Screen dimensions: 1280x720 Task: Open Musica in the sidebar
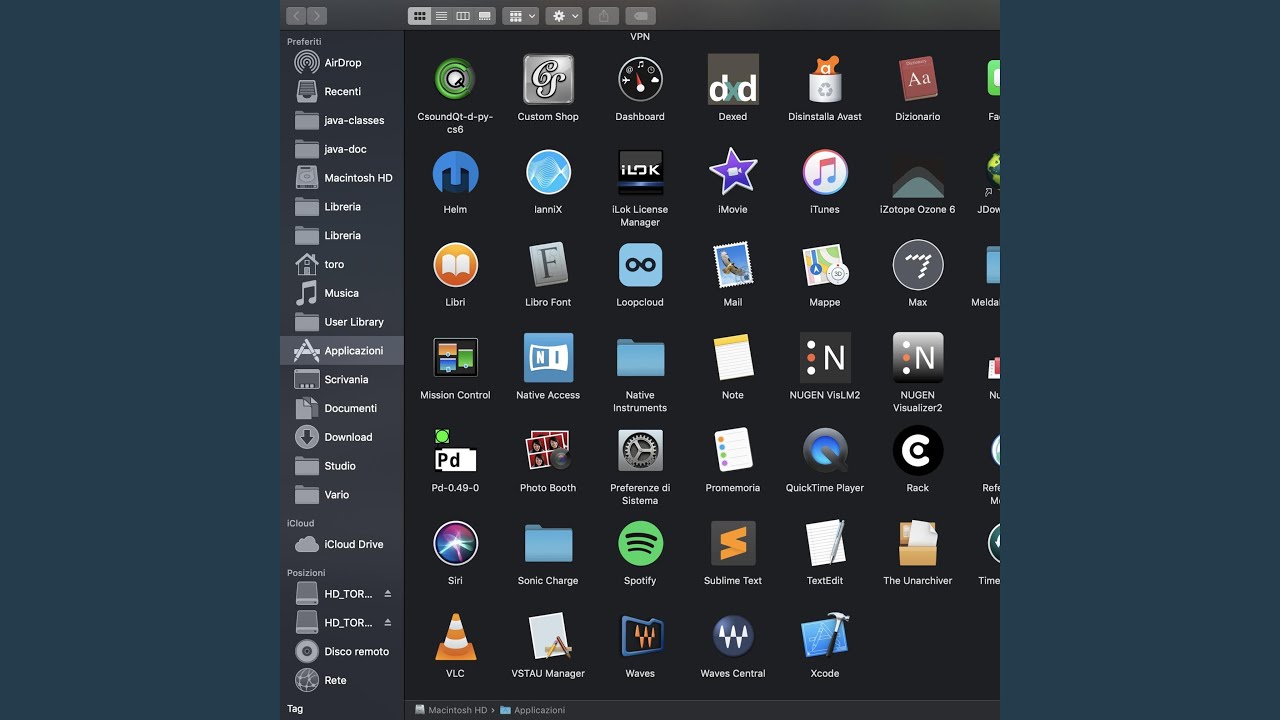click(x=342, y=294)
